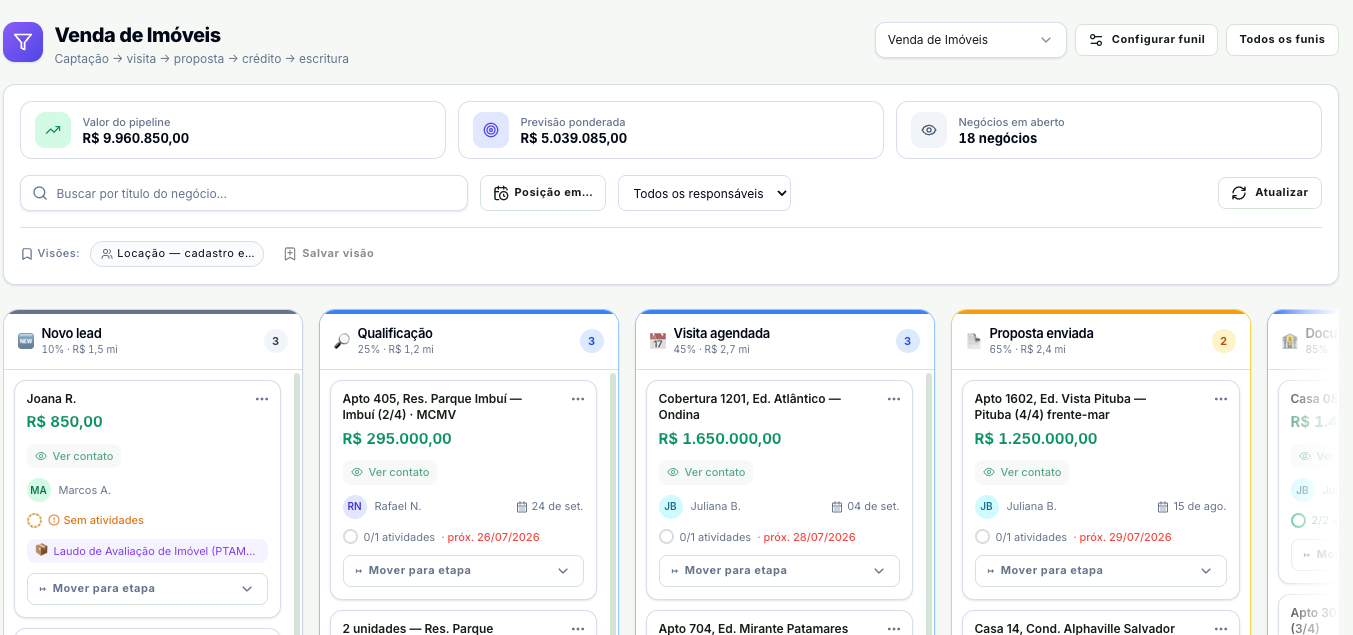Click Salvar visão
The width and height of the screenshot is (1353, 635).
tap(329, 254)
